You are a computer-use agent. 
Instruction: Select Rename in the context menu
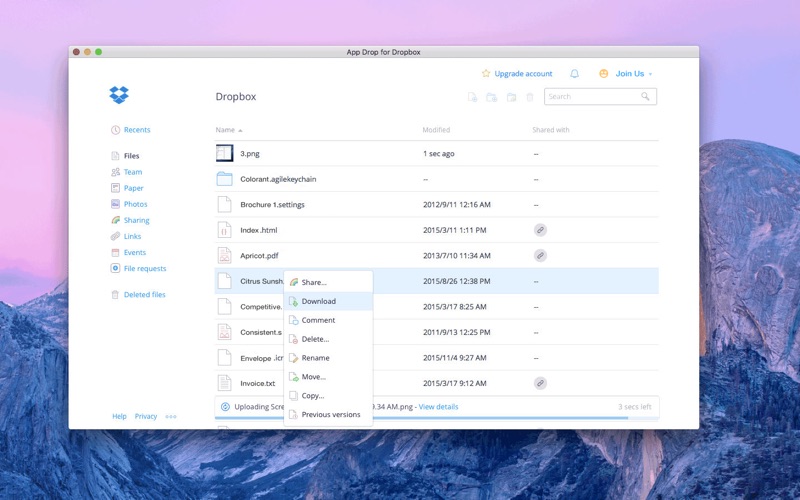315,358
